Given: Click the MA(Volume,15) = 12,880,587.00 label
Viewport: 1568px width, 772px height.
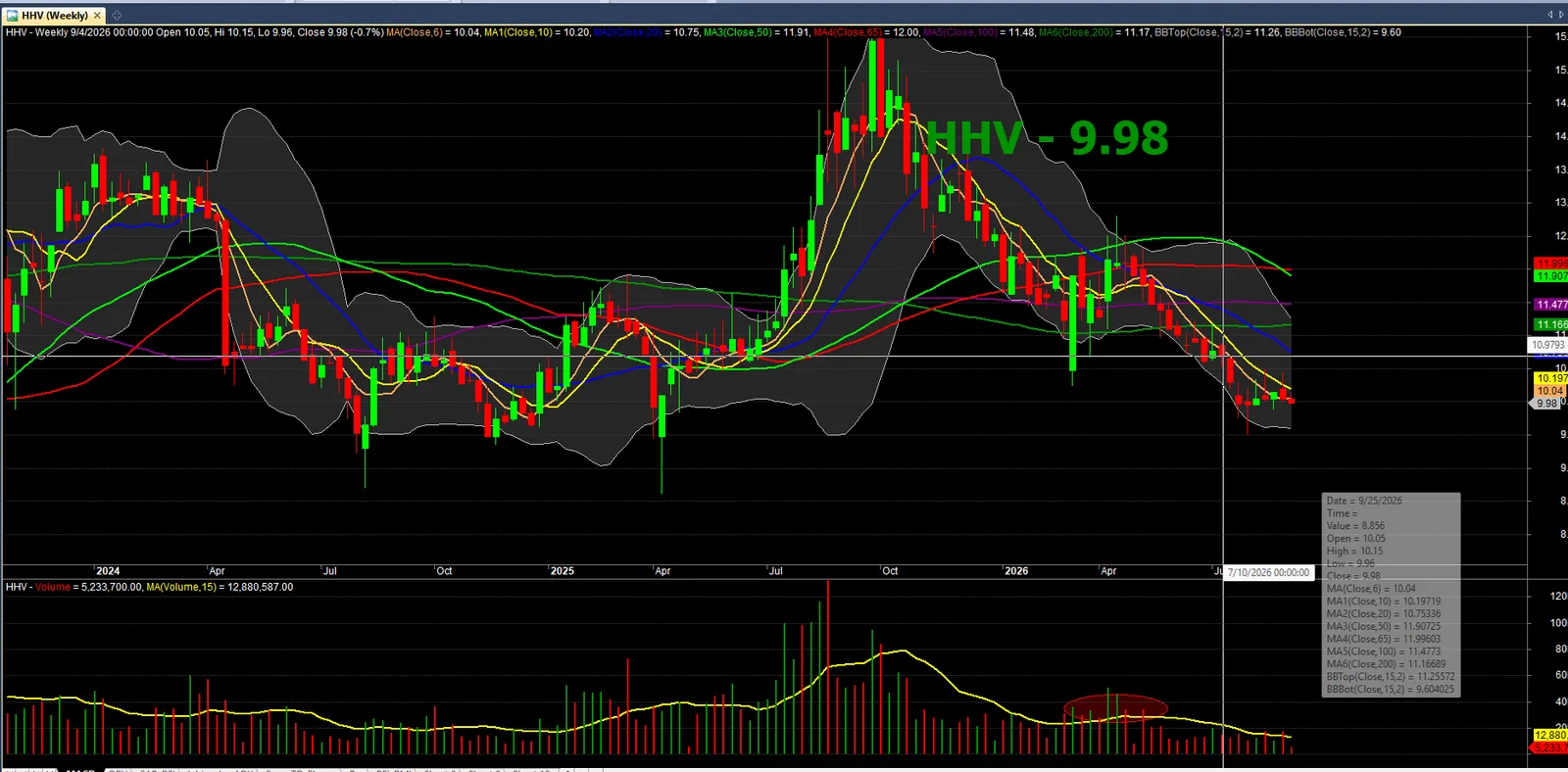Looking at the screenshot, I should (220, 587).
